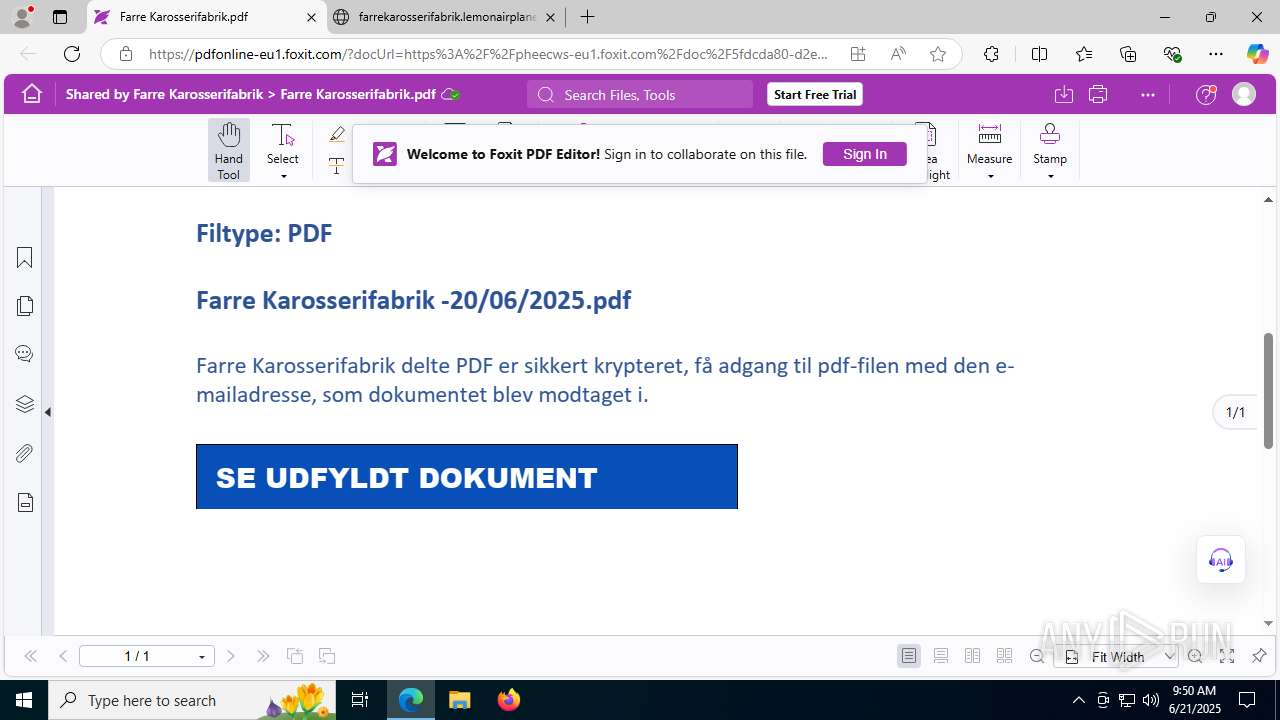This screenshot has height=720, width=1280.
Task: Open a new browser tab
Action: pyautogui.click(x=587, y=17)
